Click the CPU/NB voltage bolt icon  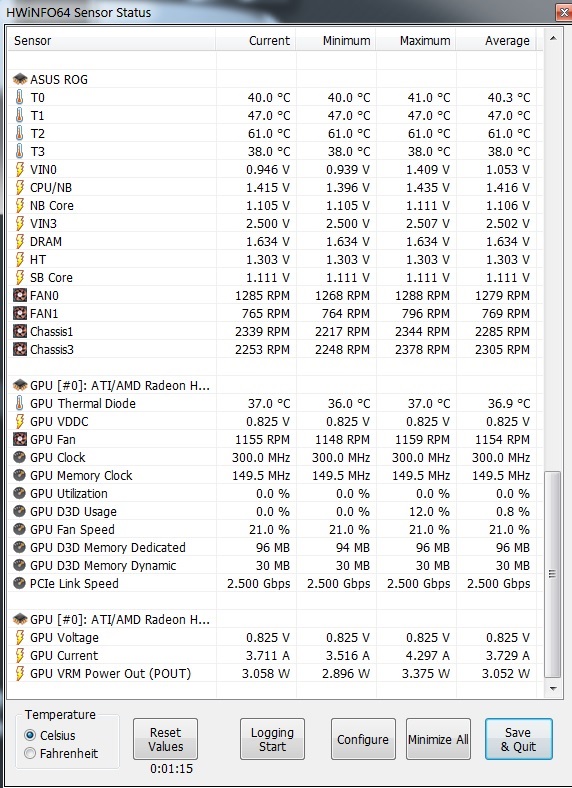click(x=20, y=187)
